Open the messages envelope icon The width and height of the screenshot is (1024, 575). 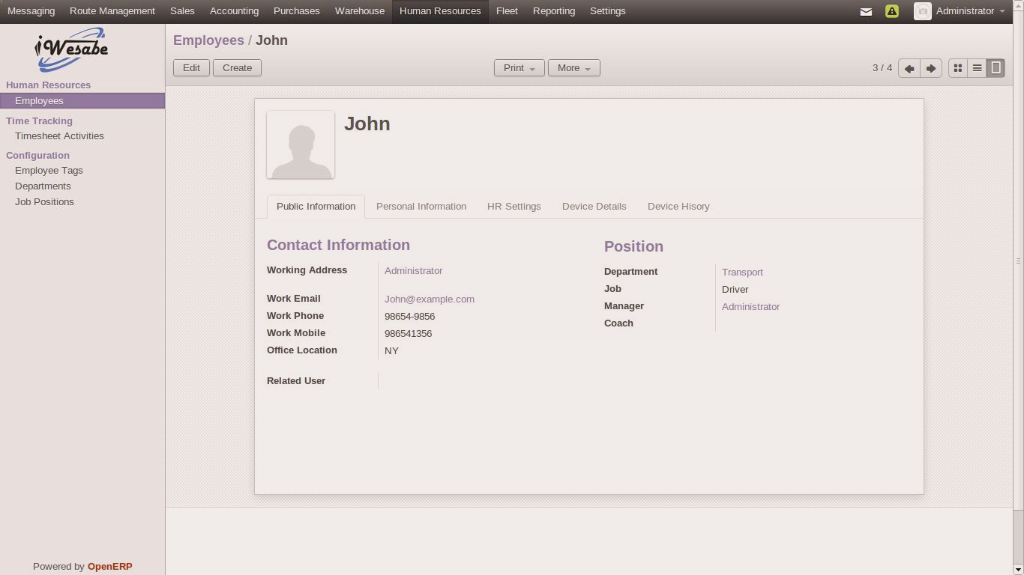tap(866, 11)
